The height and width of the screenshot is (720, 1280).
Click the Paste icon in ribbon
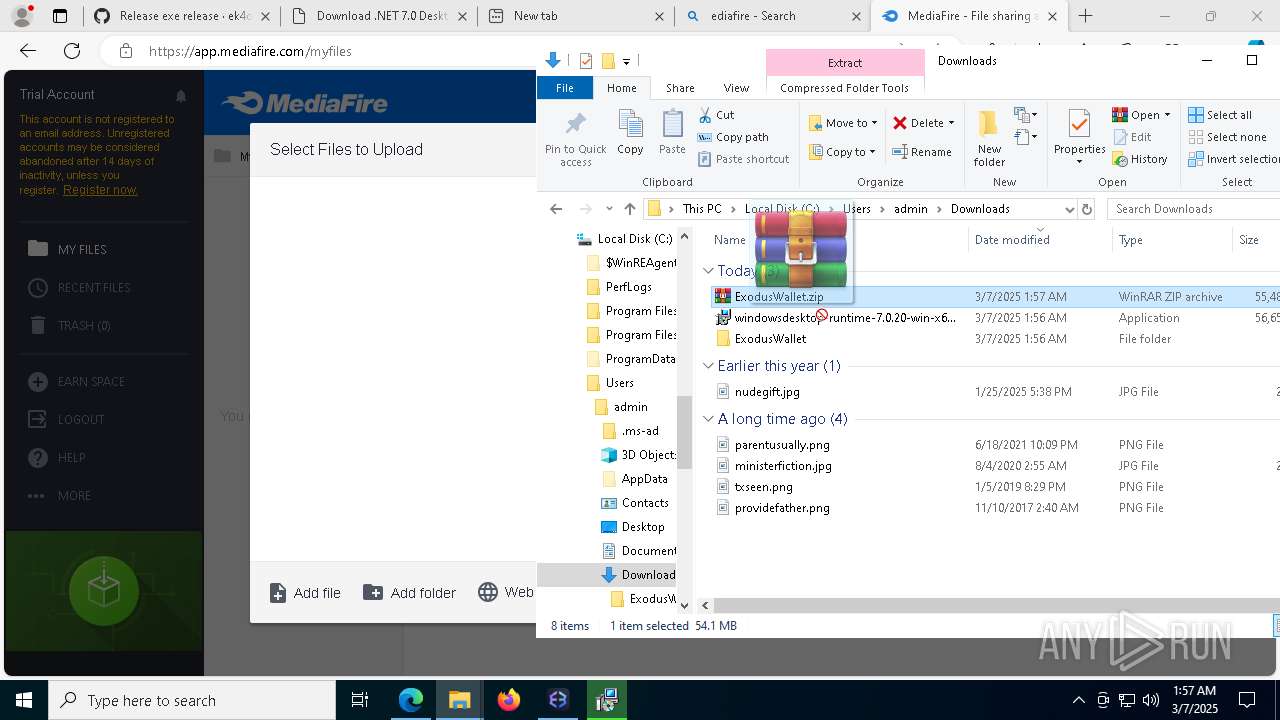pos(672,124)
